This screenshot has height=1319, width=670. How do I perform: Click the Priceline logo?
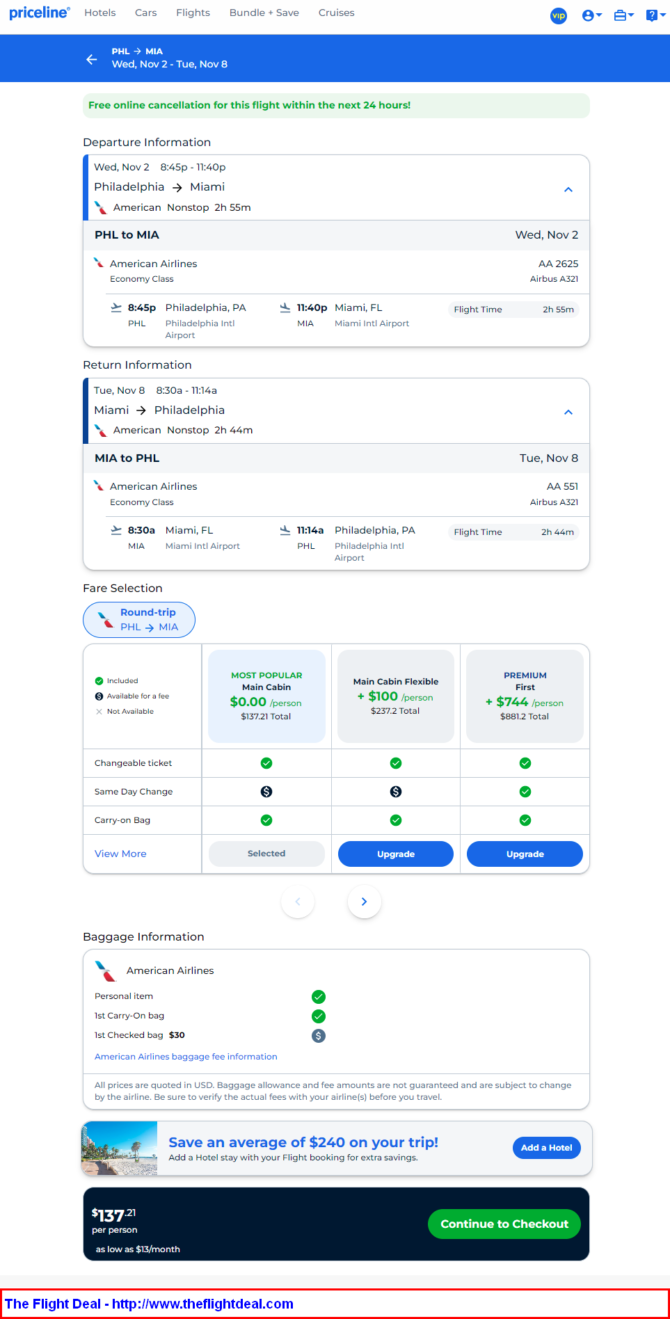tap(40, 13)
